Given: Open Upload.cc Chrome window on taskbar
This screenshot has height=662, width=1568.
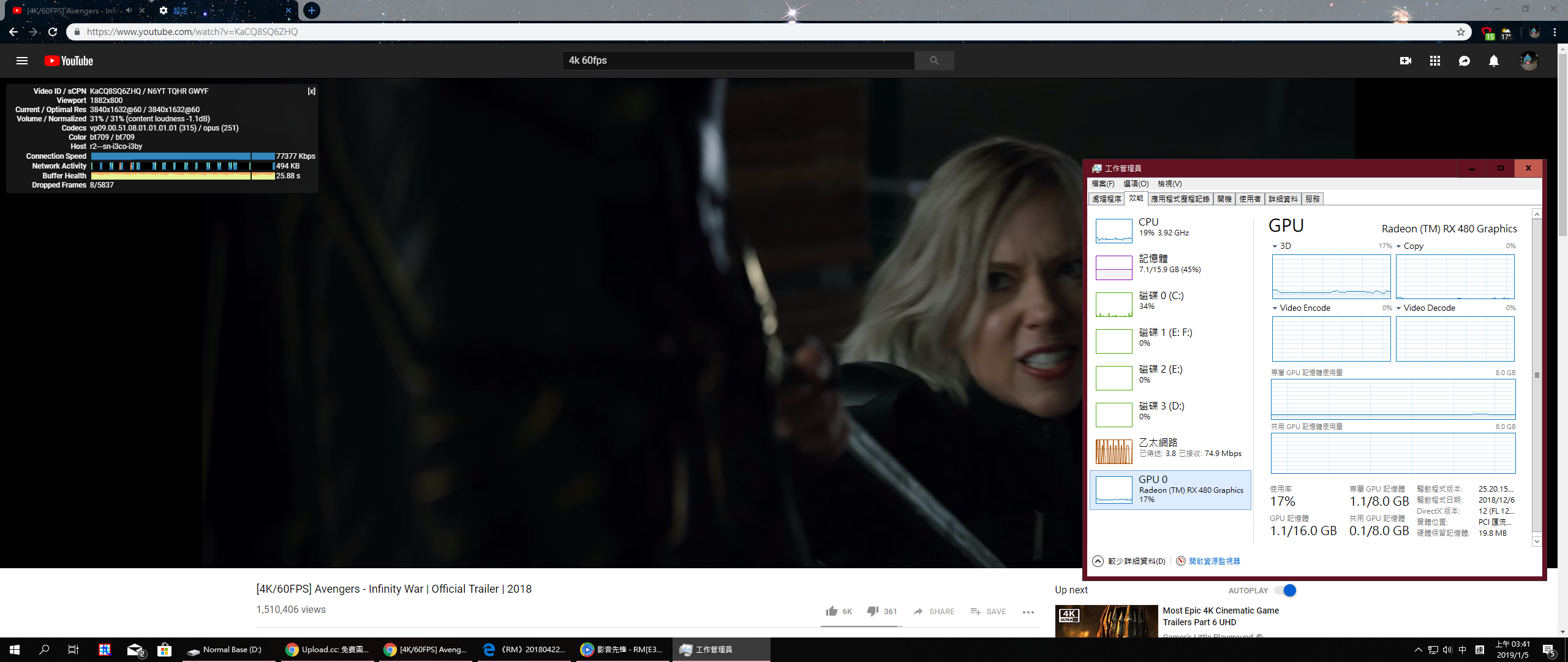Looking at the screenshot, I should 329,650.
